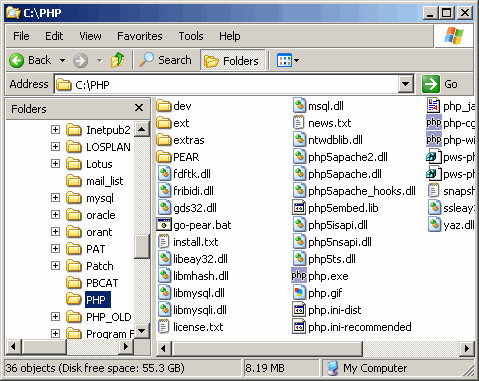The image size is (479, 381).
Task: Select libmysql.dll file icon
Action: click(164, 293)
